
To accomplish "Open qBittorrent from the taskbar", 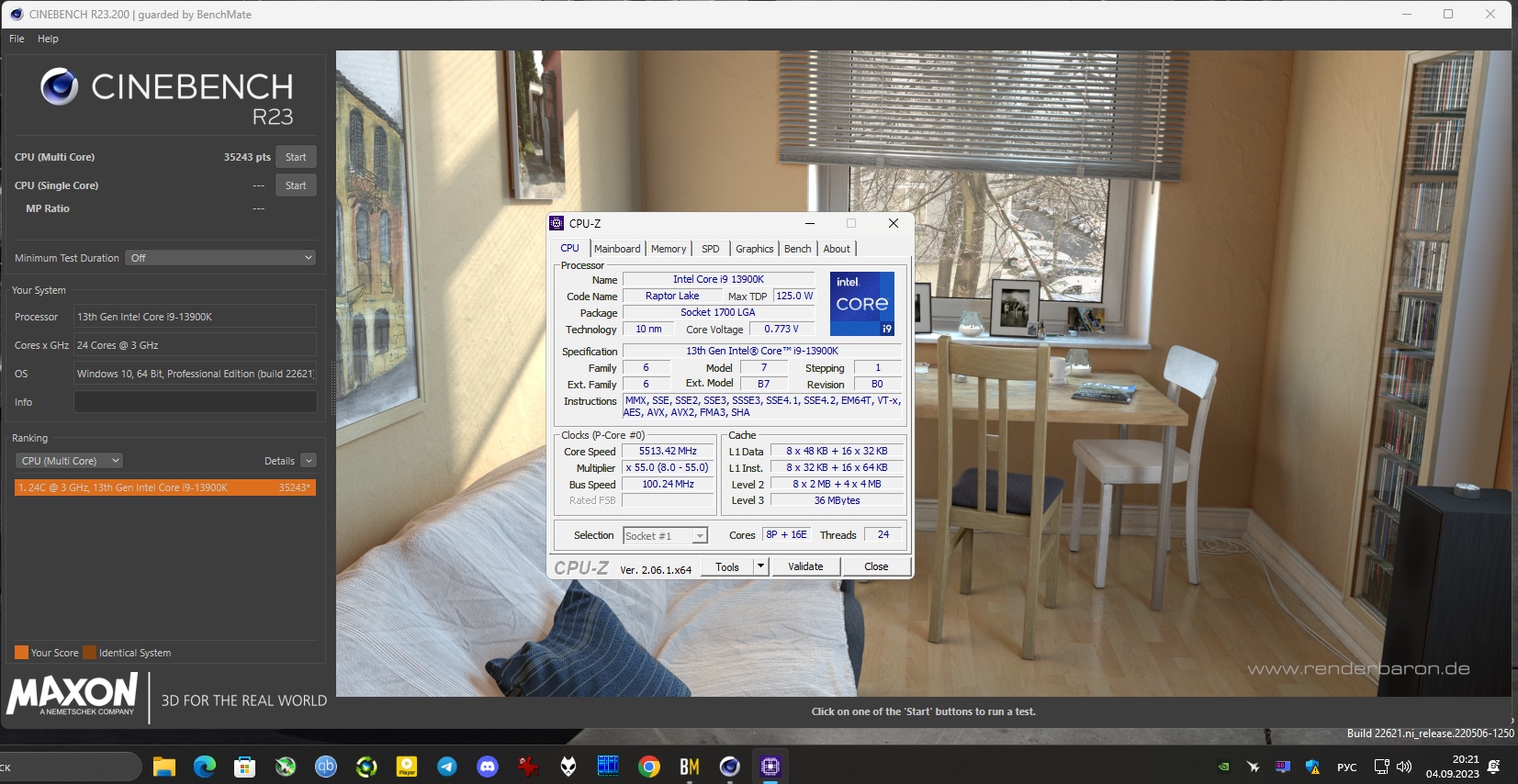I will (326, 767).
